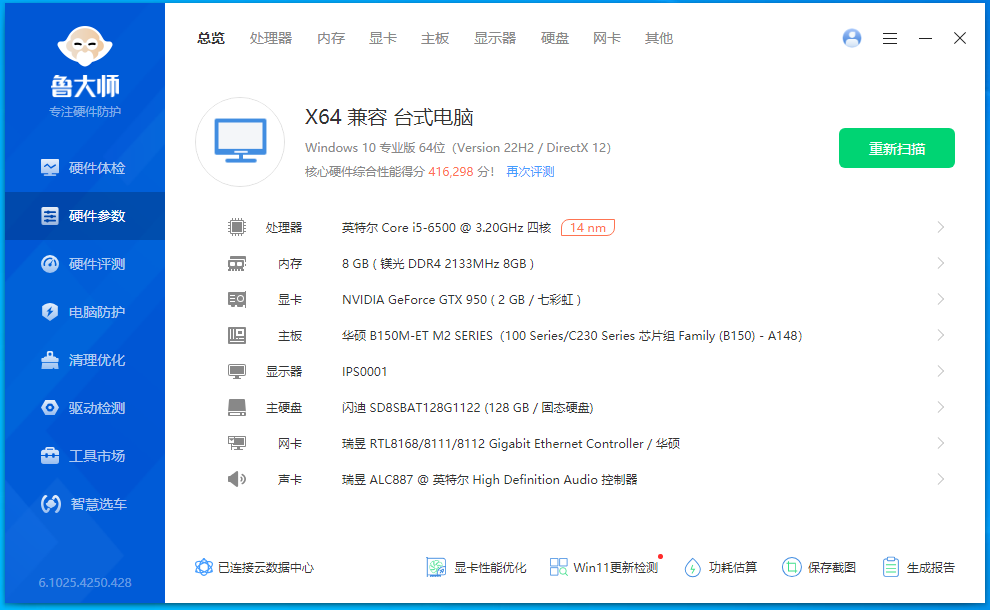Open 智慧选车 sidebar item
This screenshot has width=990, height=610.
(85, 504)
